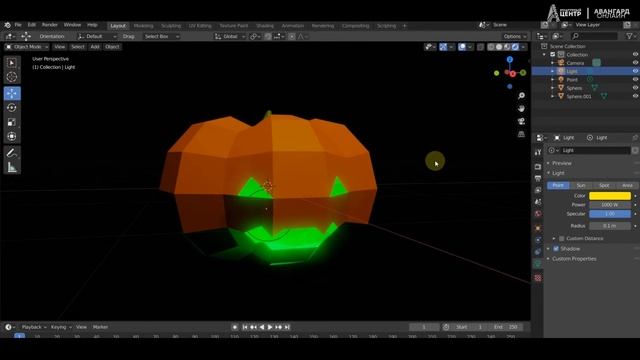Viewport: 640px width, 360px height.
Task: Hide Sphere.001 via eye icon
Action: pyautogui.click(x=635, y=96)
